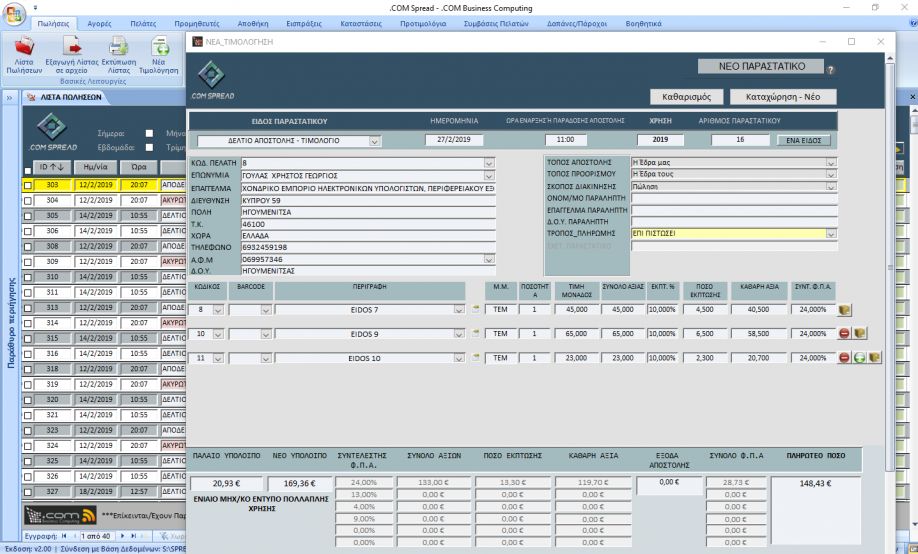Open the Προτιμολόγια ribbon tab
Screen dimensions: 918x554
[423, 23]
